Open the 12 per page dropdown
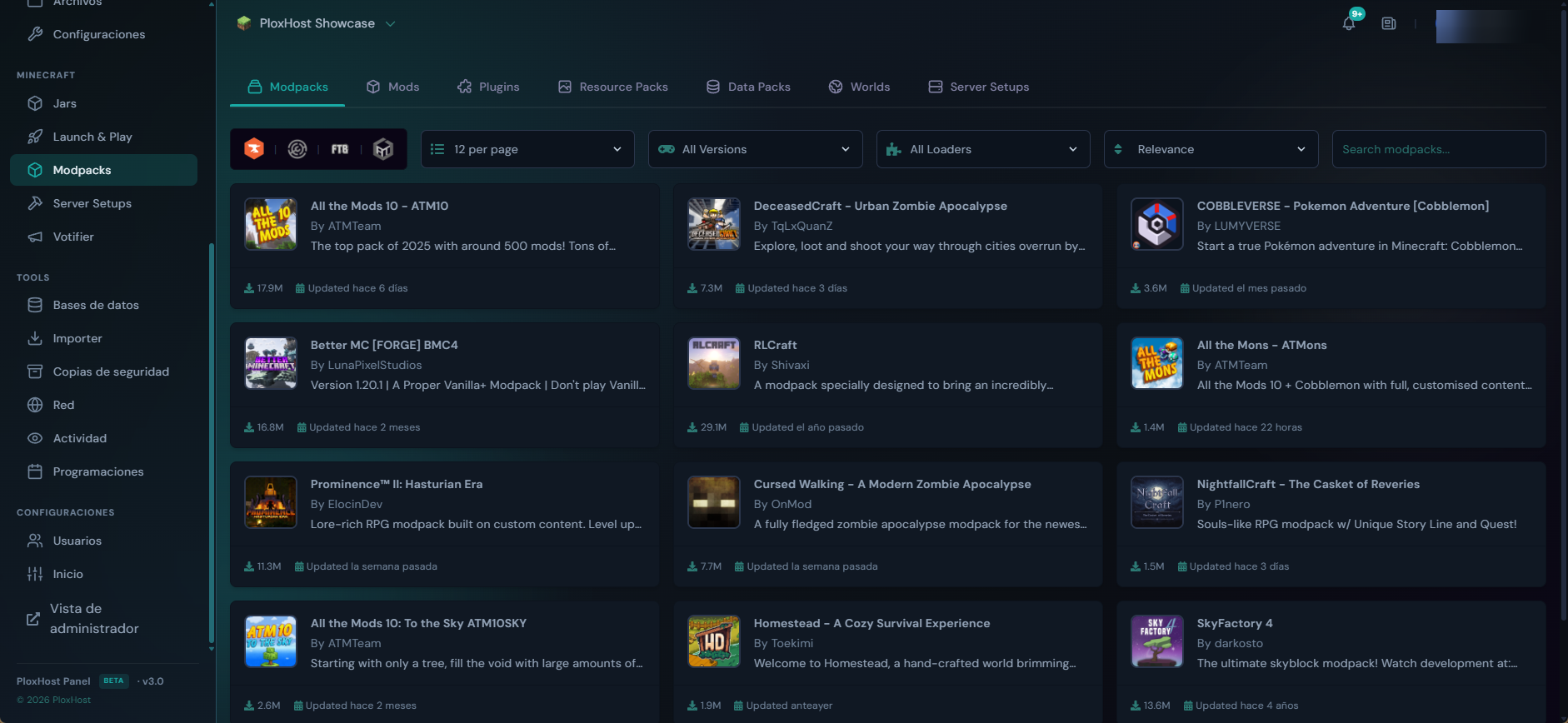The height and width of the screenshot is (723, 1568). tap(527, 149)
